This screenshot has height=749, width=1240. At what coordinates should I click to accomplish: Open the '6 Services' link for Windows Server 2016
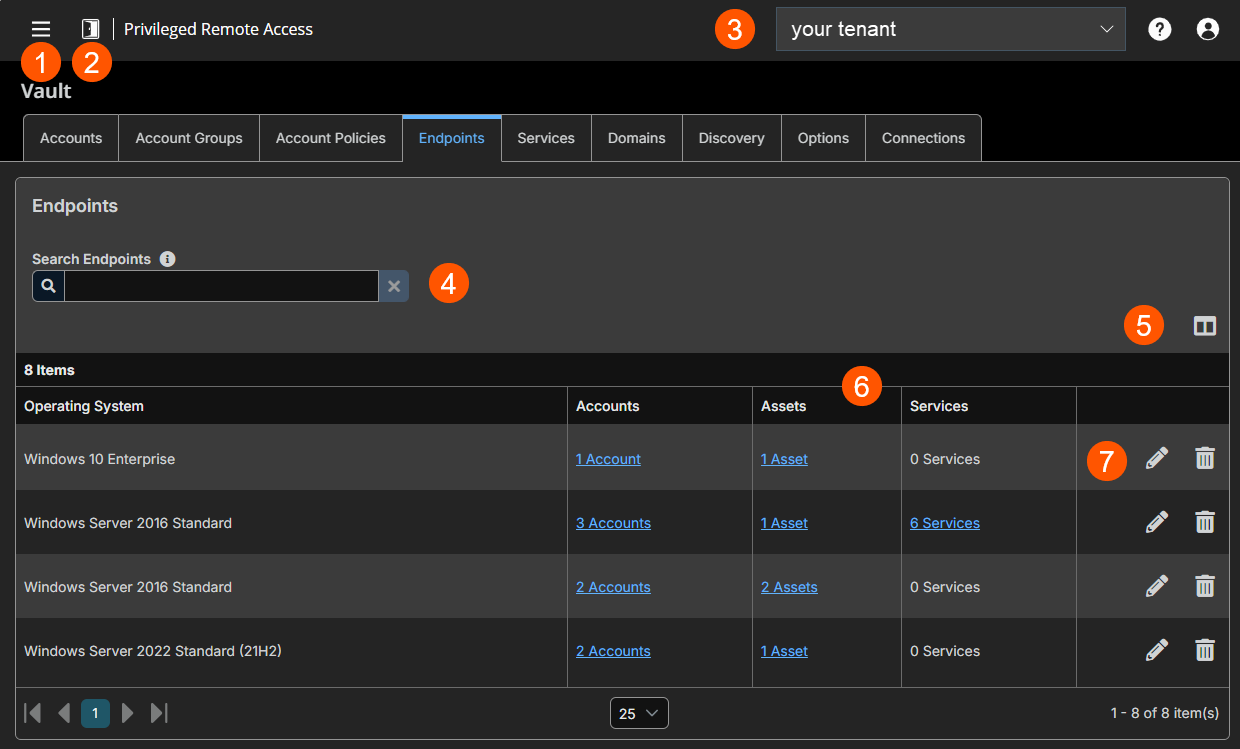pos(944,522)
